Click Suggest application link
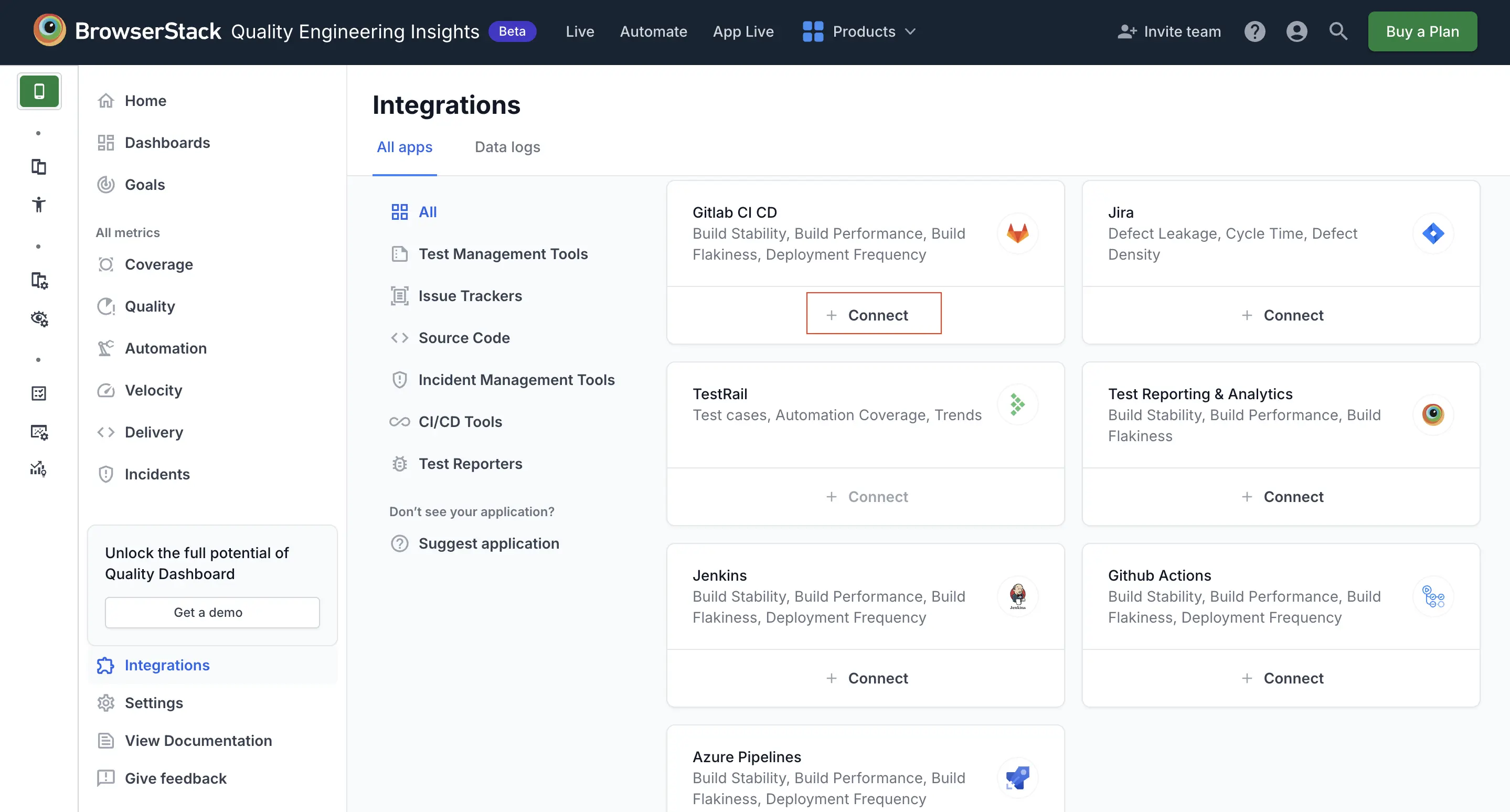Screen dimensions: 1510x812 (x=475, y=544)
